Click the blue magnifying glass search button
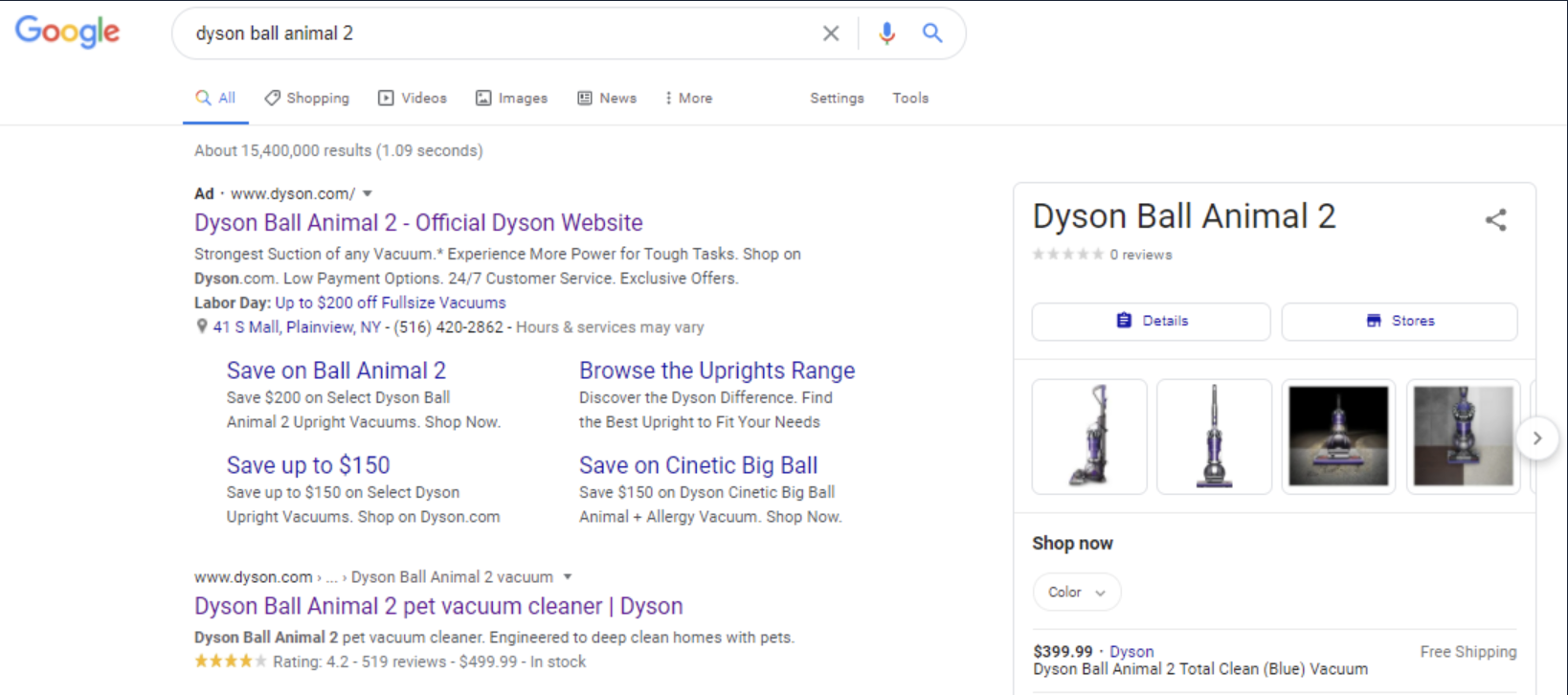 (x=932, y=34)
